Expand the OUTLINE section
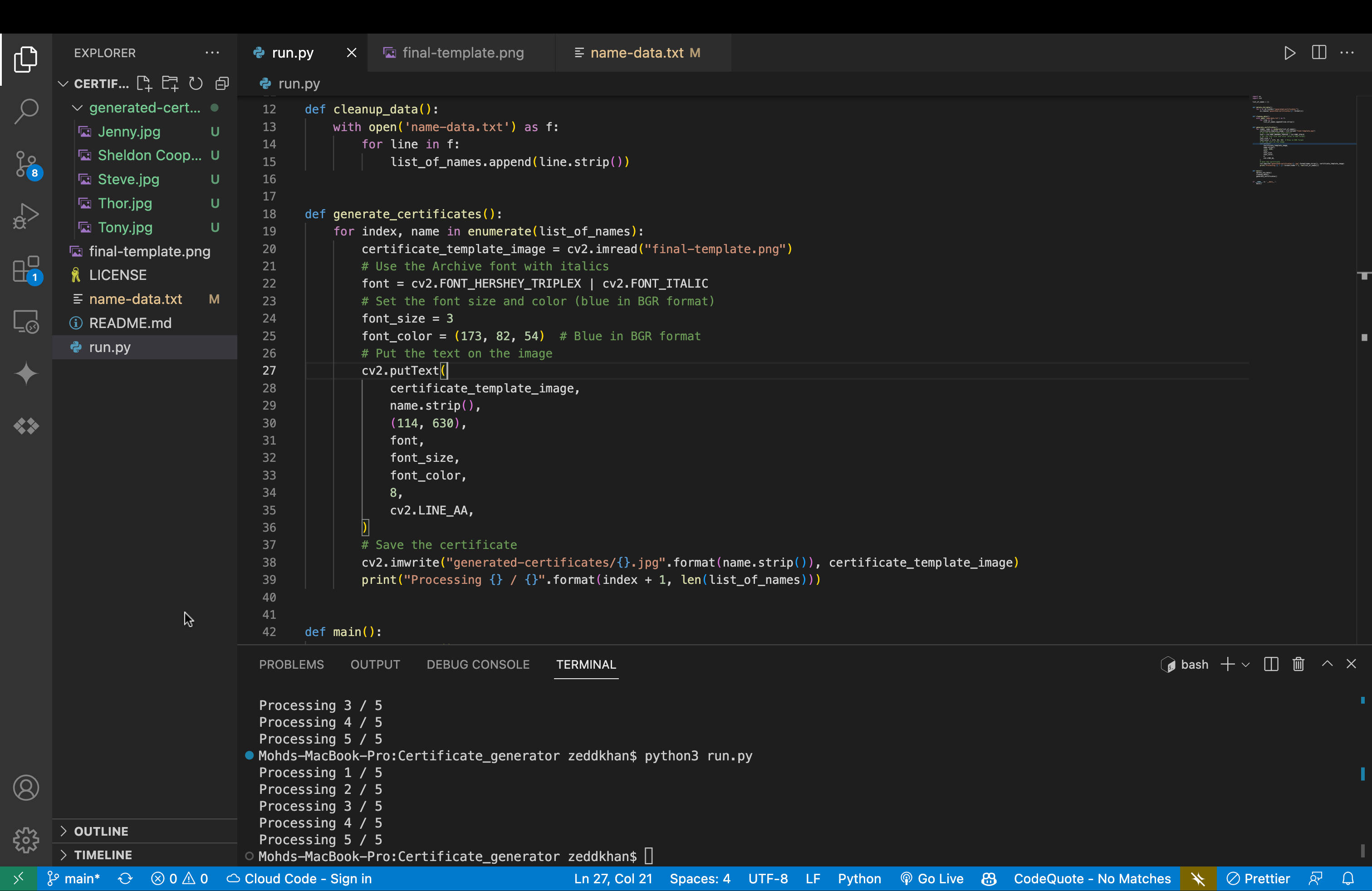 [101, 831]
